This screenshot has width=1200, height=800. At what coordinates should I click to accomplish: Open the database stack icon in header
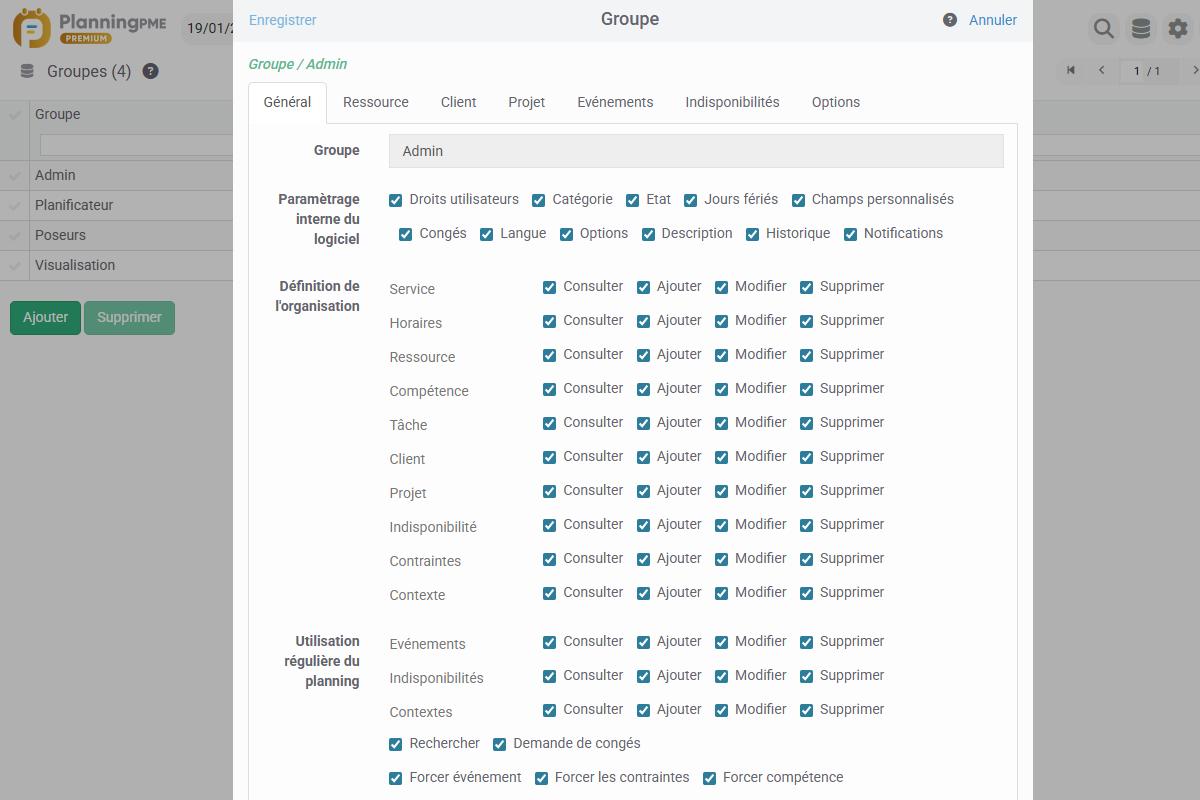click(1141, 28)
